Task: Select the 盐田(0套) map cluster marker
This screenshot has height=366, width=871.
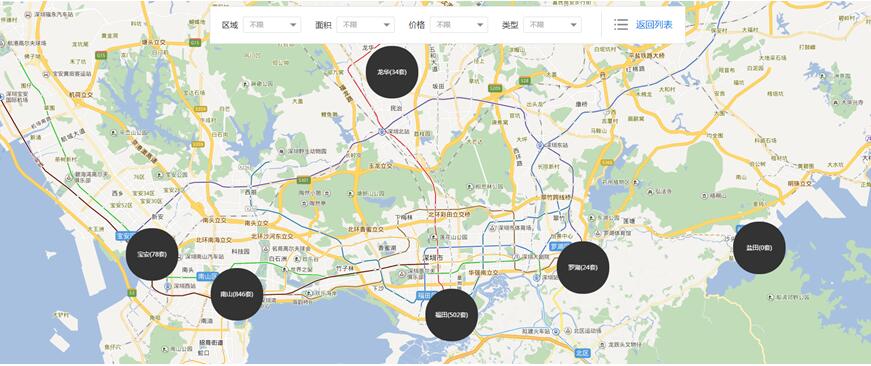Action: point(759,248)
